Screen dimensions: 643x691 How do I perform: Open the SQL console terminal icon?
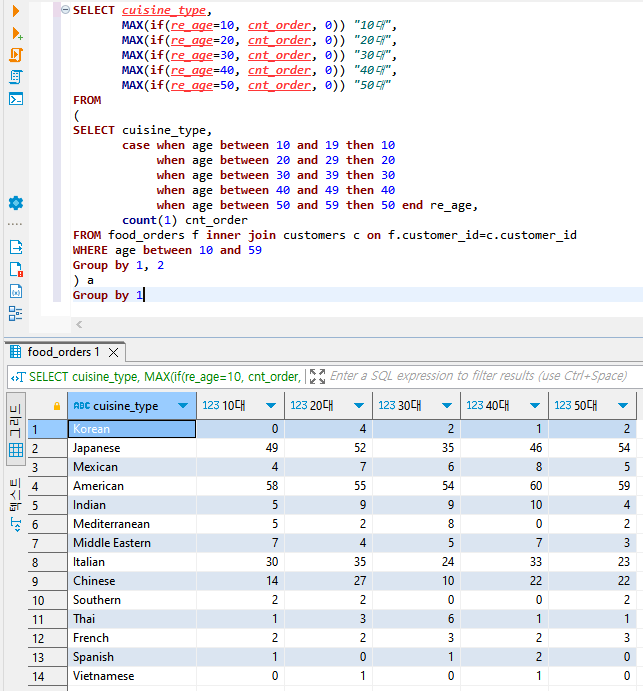click(x=16, y=99)
